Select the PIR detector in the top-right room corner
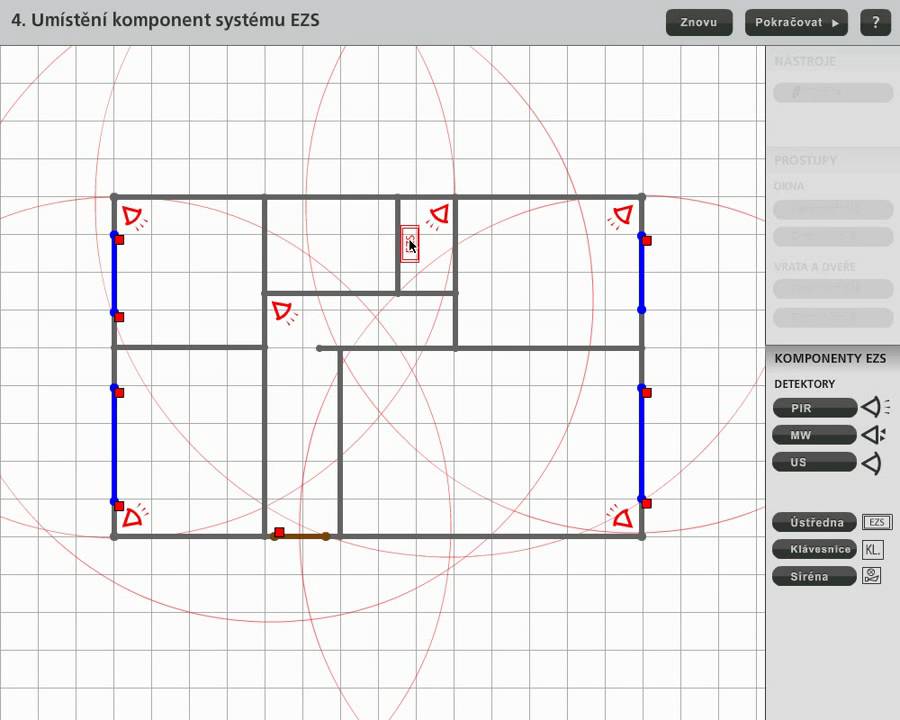This screenshot has height=720, width=900. (620, 216)
